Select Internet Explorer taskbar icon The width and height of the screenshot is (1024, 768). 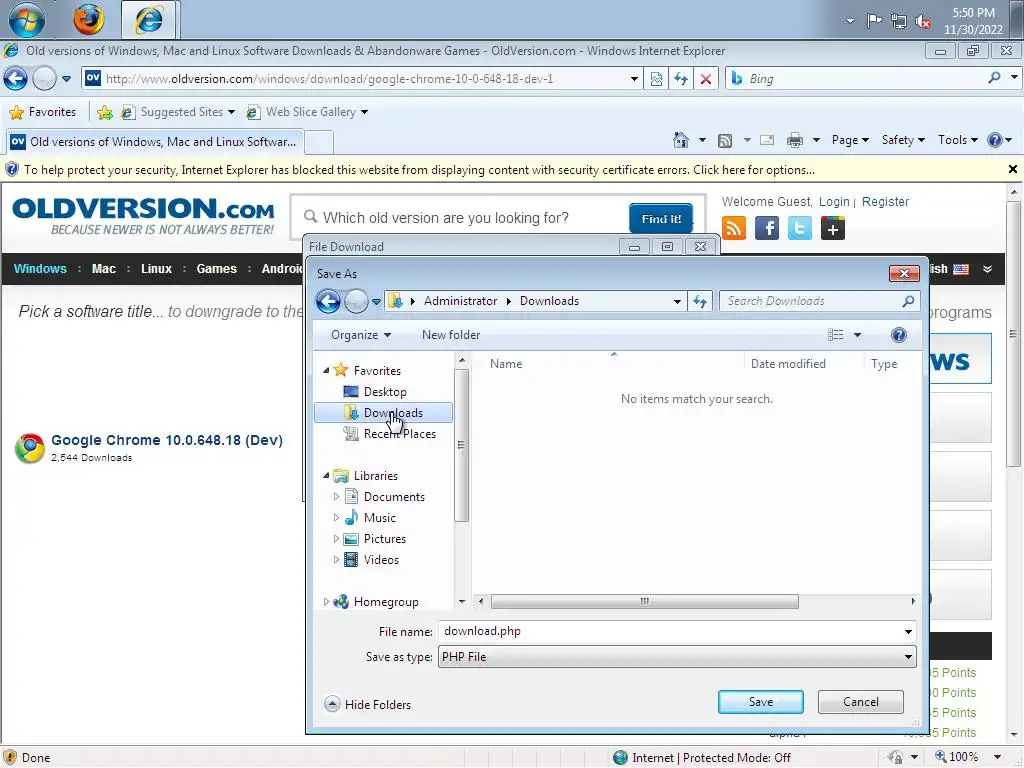coord(149,20)
